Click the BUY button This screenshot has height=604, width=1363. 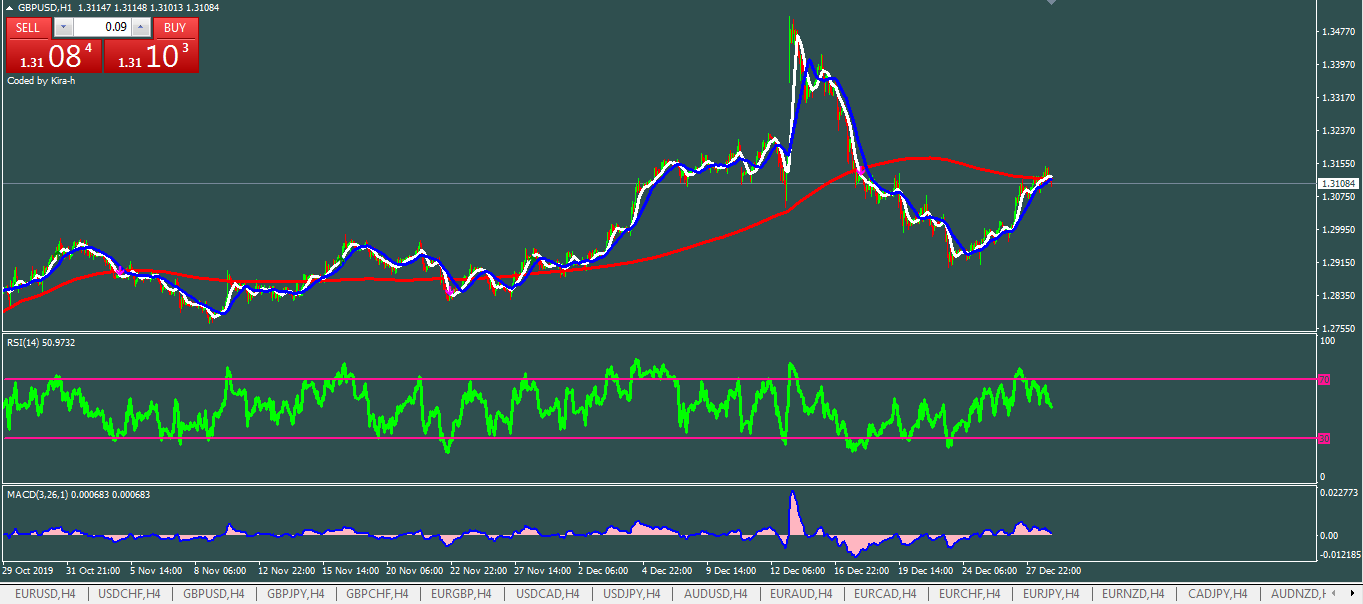click(175, 28)
